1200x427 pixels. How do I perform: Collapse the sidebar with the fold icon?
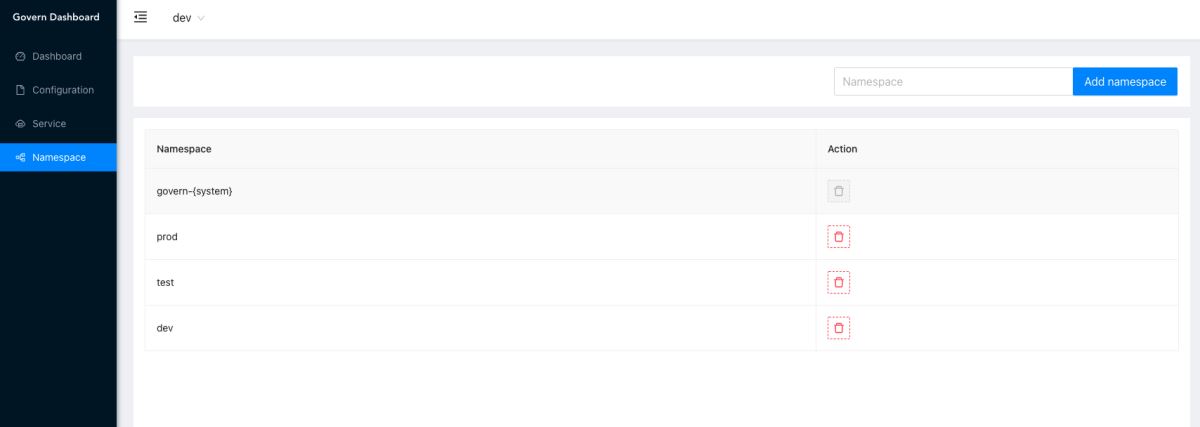pos(141,17)
